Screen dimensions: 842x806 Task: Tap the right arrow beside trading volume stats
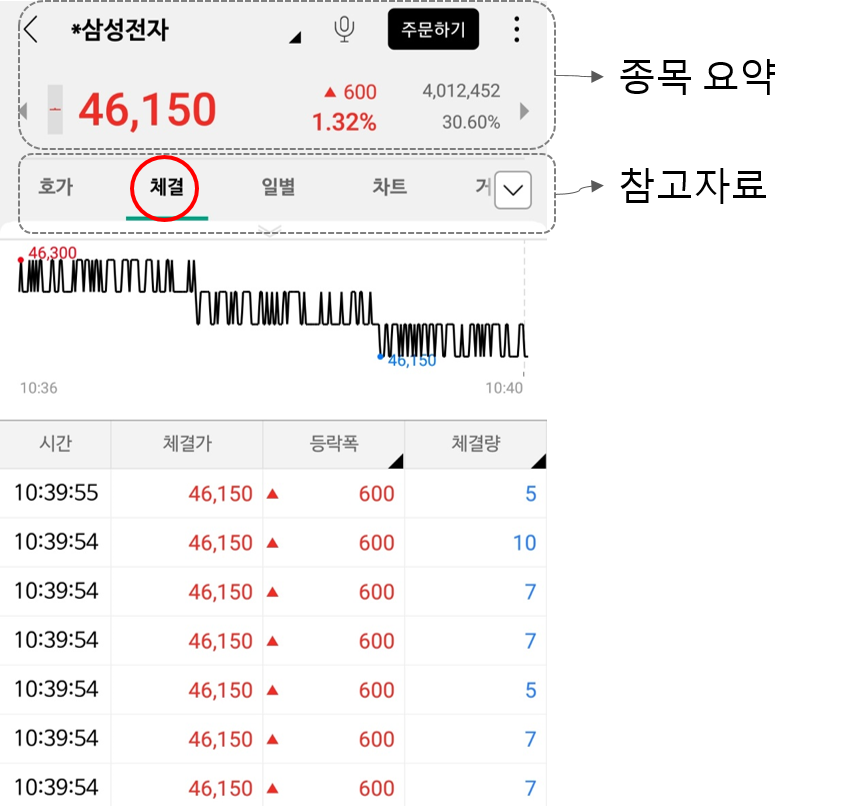point(524,110)
